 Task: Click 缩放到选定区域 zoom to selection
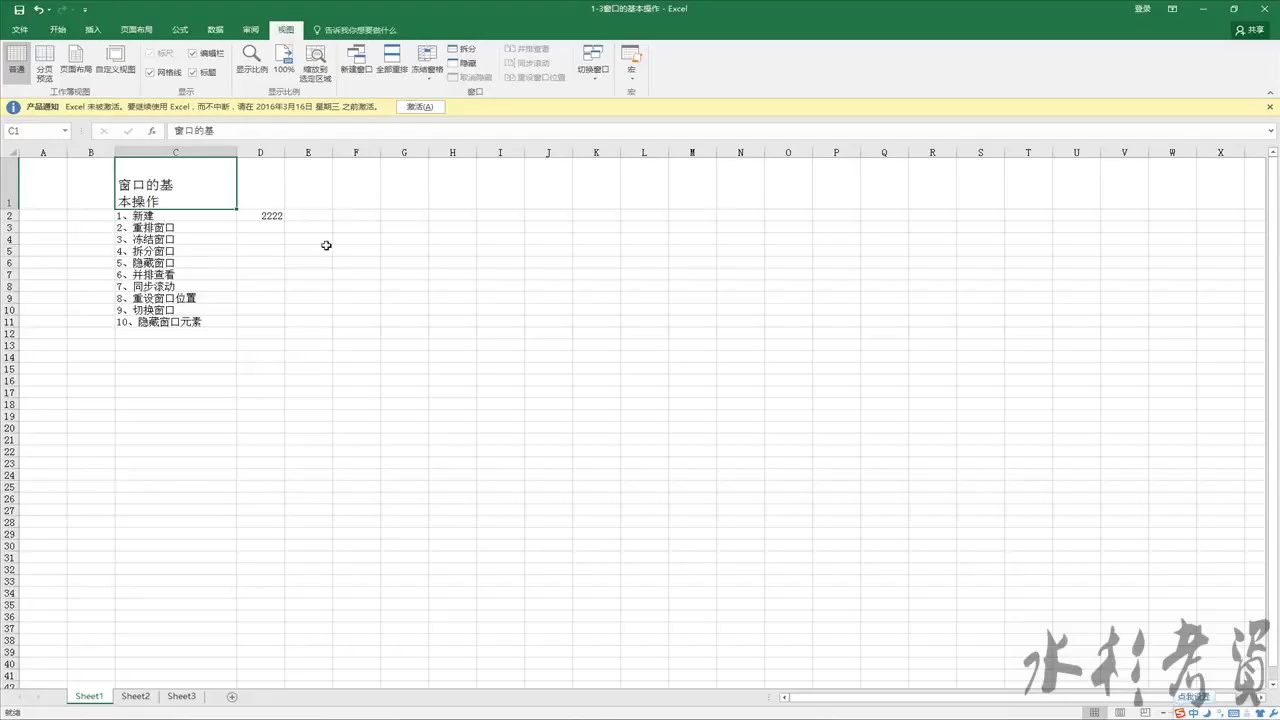point(316,63)
